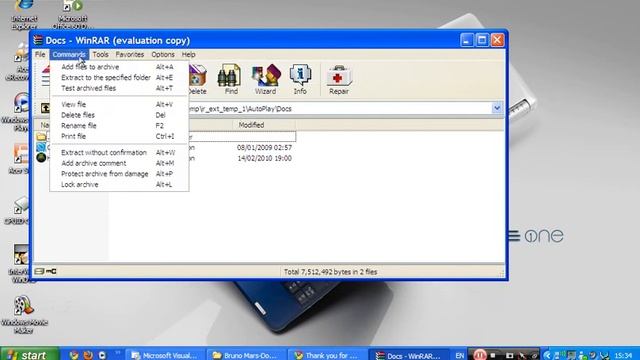Click the Start button
Screen dimensions: 640x360
click(29, 355)
